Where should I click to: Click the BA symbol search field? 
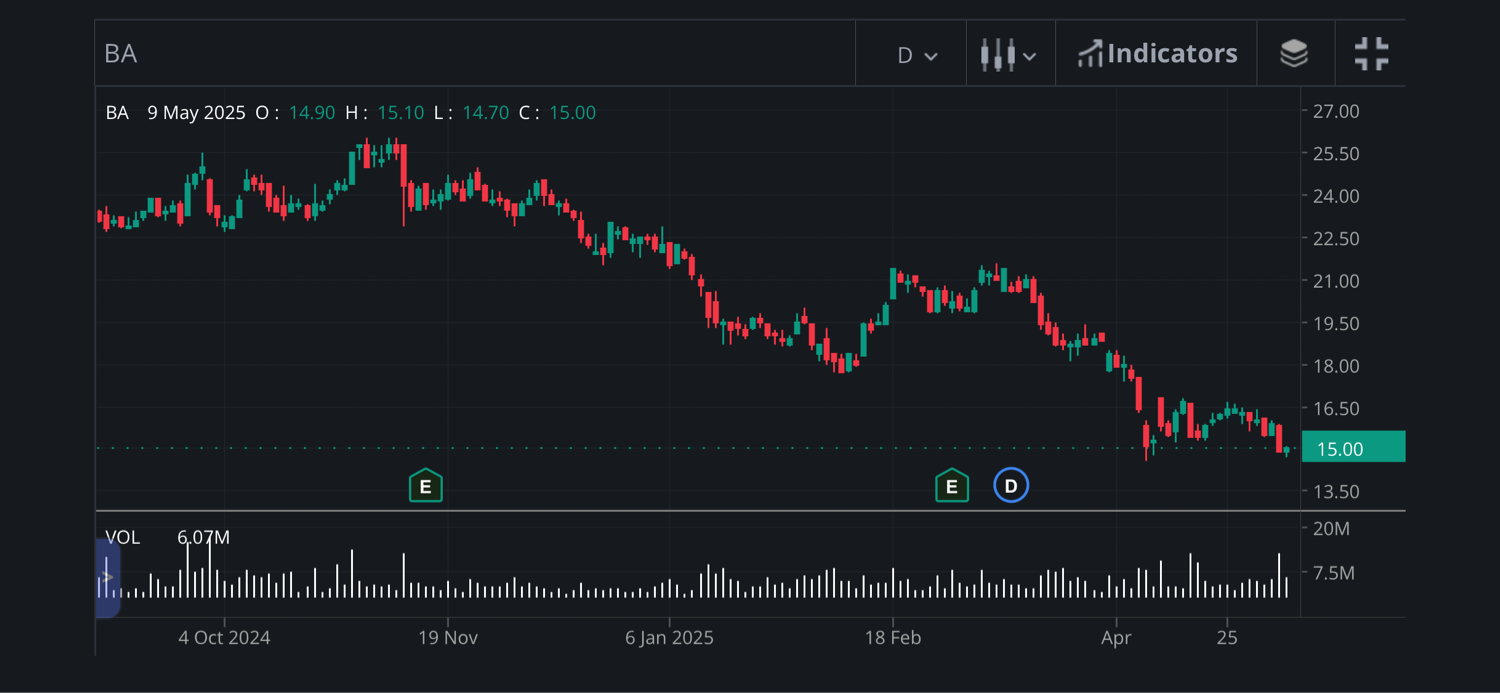click(x=475, y=53)
